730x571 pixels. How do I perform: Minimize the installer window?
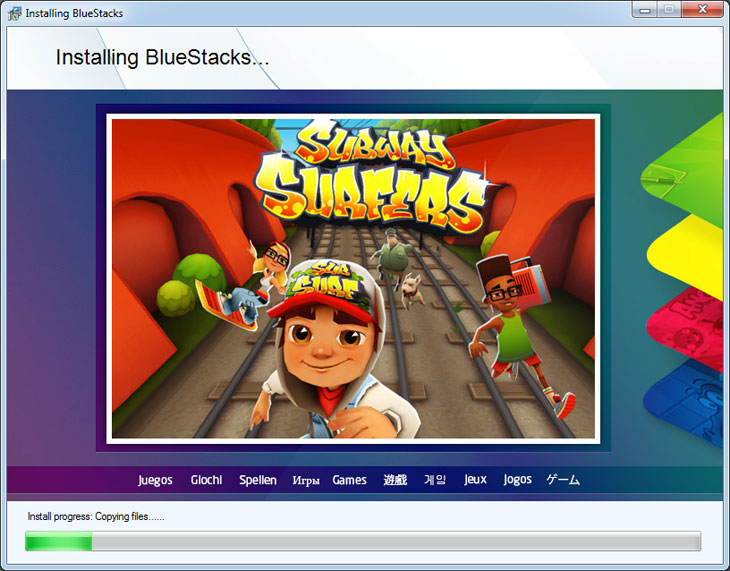tap(645, 9)
